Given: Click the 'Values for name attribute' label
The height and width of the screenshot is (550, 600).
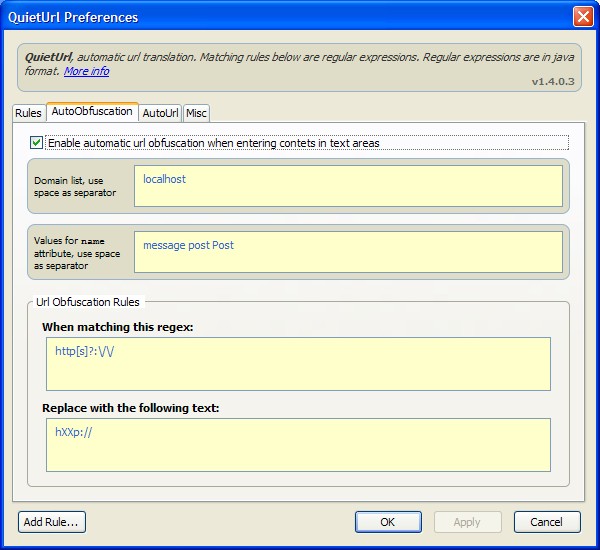Looking at the screenshot, I should tap(77, 253).
